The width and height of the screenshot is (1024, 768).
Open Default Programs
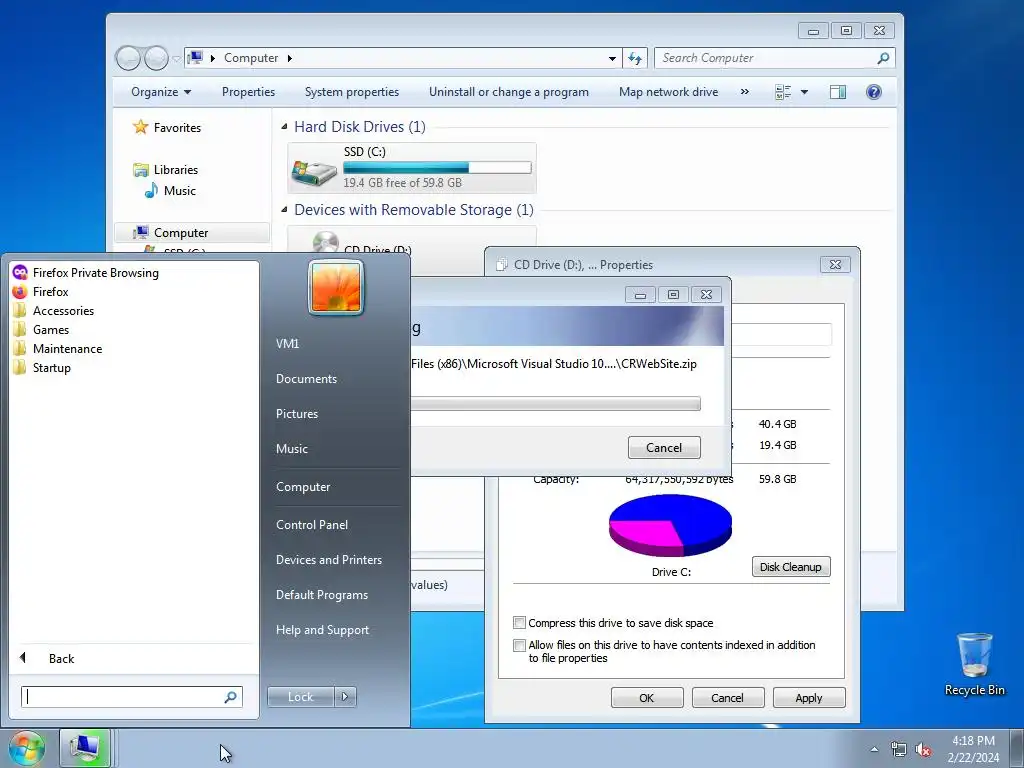click(321, 595)
